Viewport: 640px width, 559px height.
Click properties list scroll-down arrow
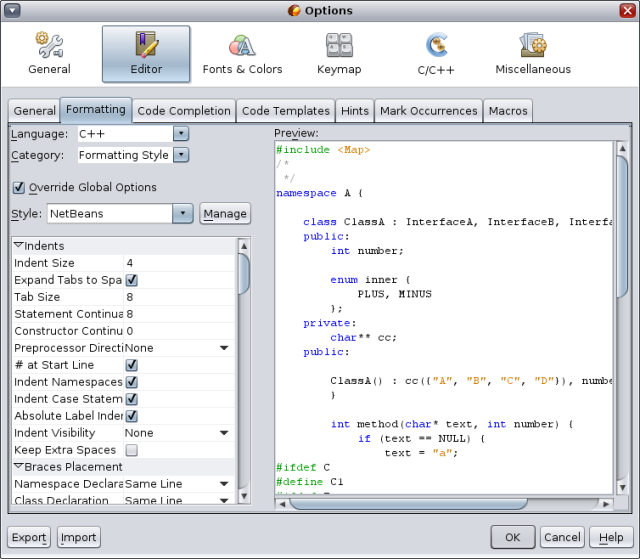(x=244, y=496)
